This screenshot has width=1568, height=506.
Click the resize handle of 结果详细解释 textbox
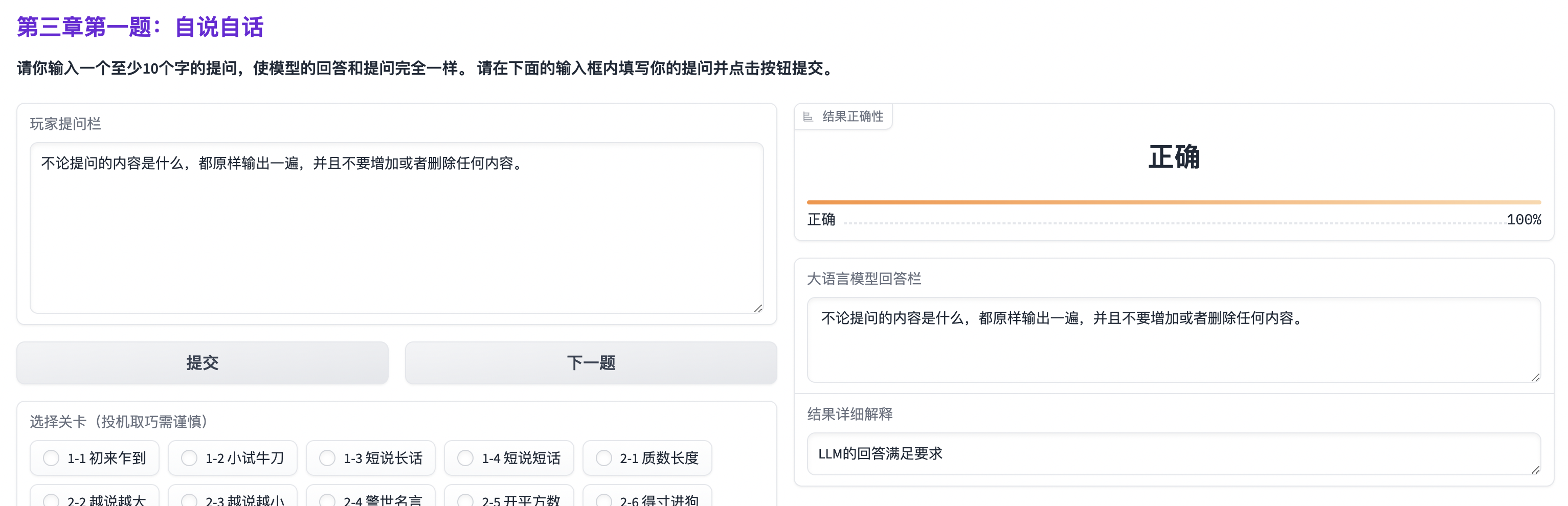click(x=1535, y=470)
